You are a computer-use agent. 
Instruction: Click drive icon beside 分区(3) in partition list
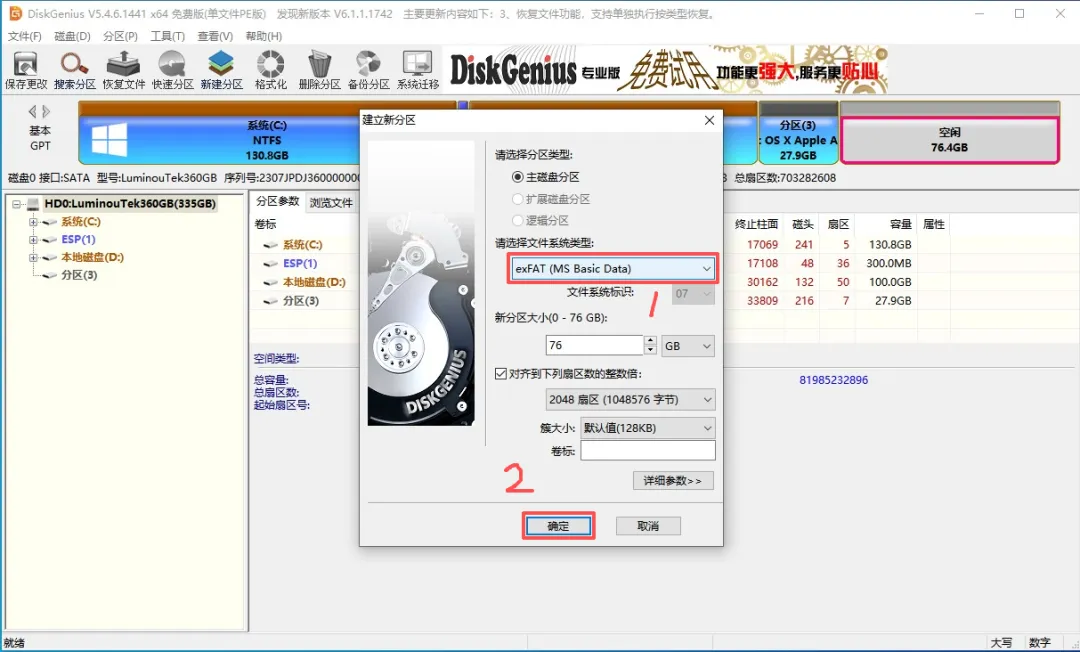coord(271,301)
